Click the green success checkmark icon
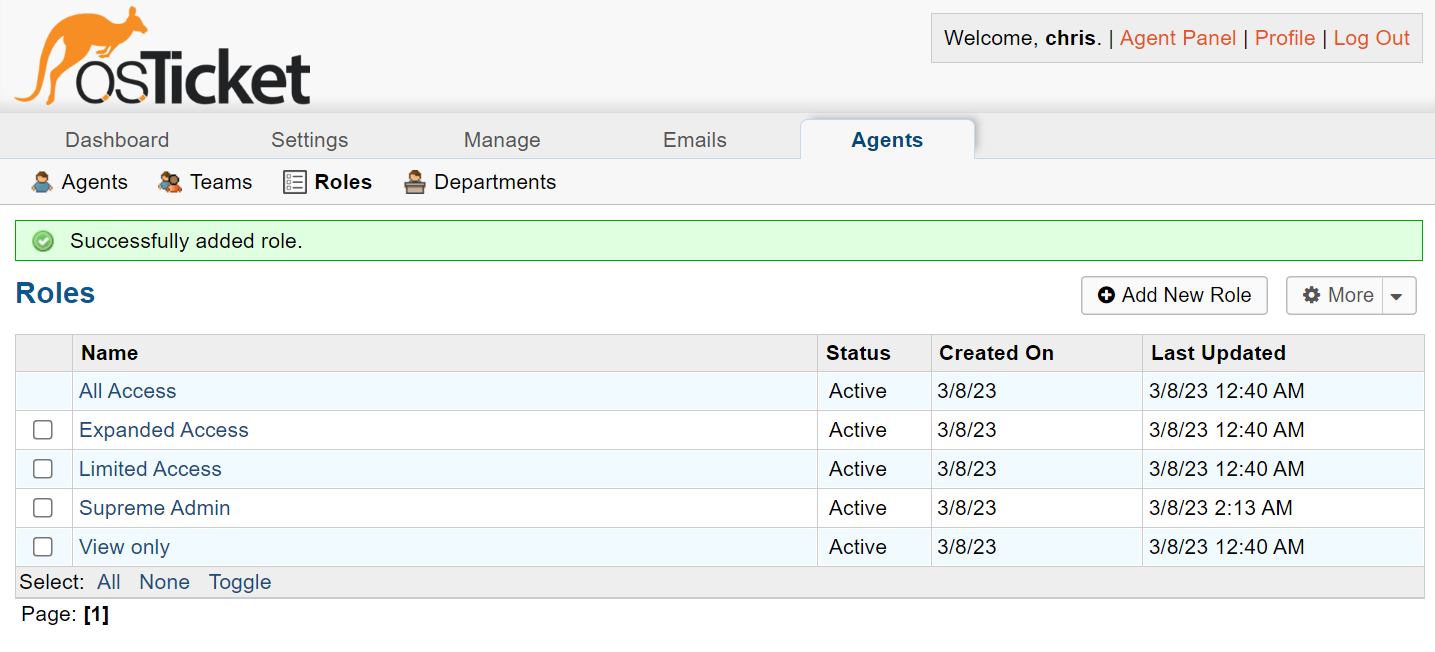The width and height of the screenshot is (1435, 652). pos(43,240)
